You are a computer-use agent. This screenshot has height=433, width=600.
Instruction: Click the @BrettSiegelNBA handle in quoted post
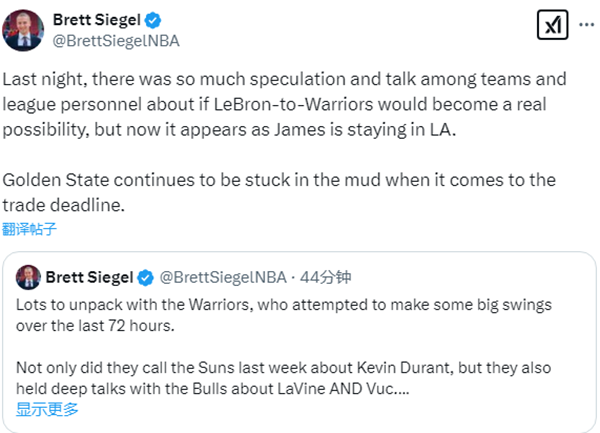(222, 276)
